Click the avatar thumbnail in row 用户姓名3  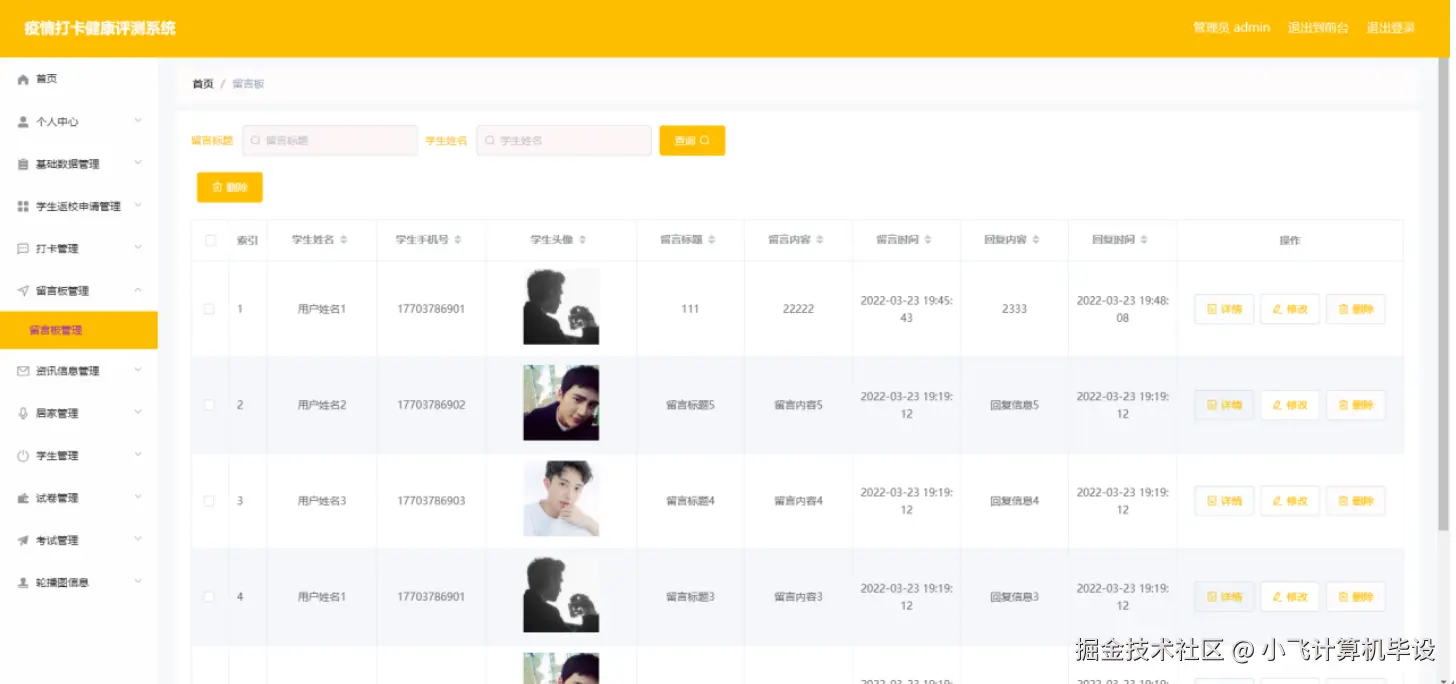[x=561, y=499]
